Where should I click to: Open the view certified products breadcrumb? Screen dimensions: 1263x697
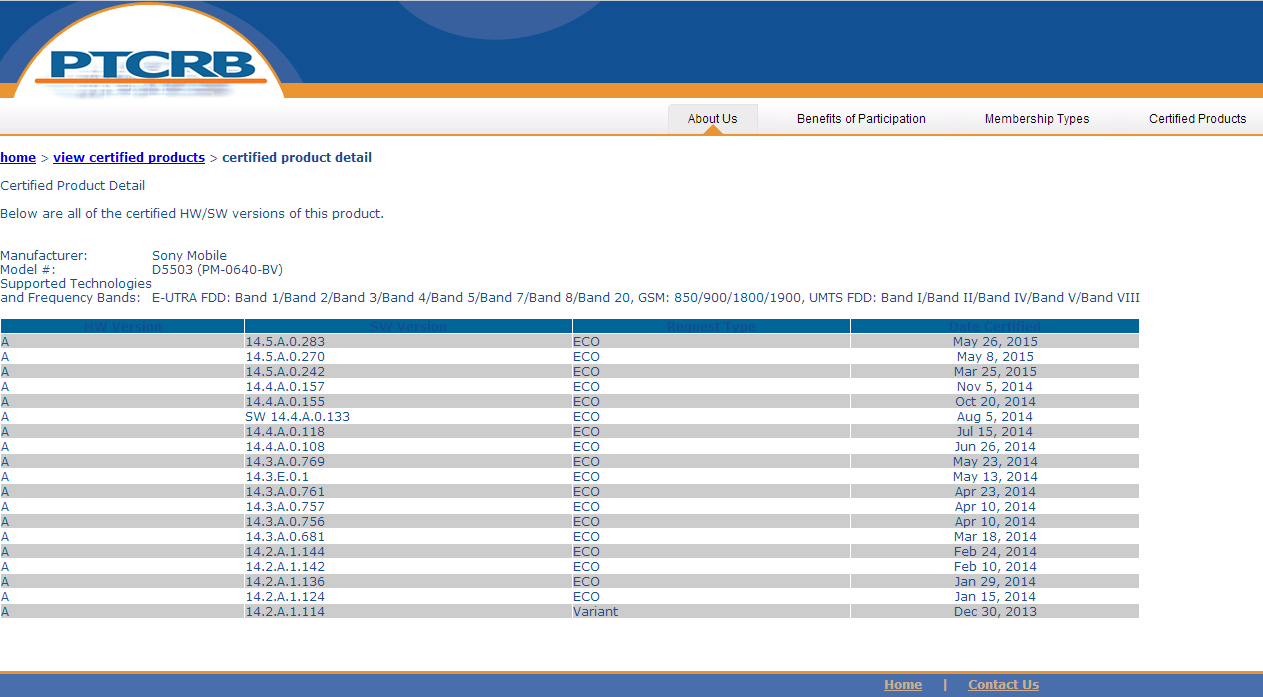[129, 158]
